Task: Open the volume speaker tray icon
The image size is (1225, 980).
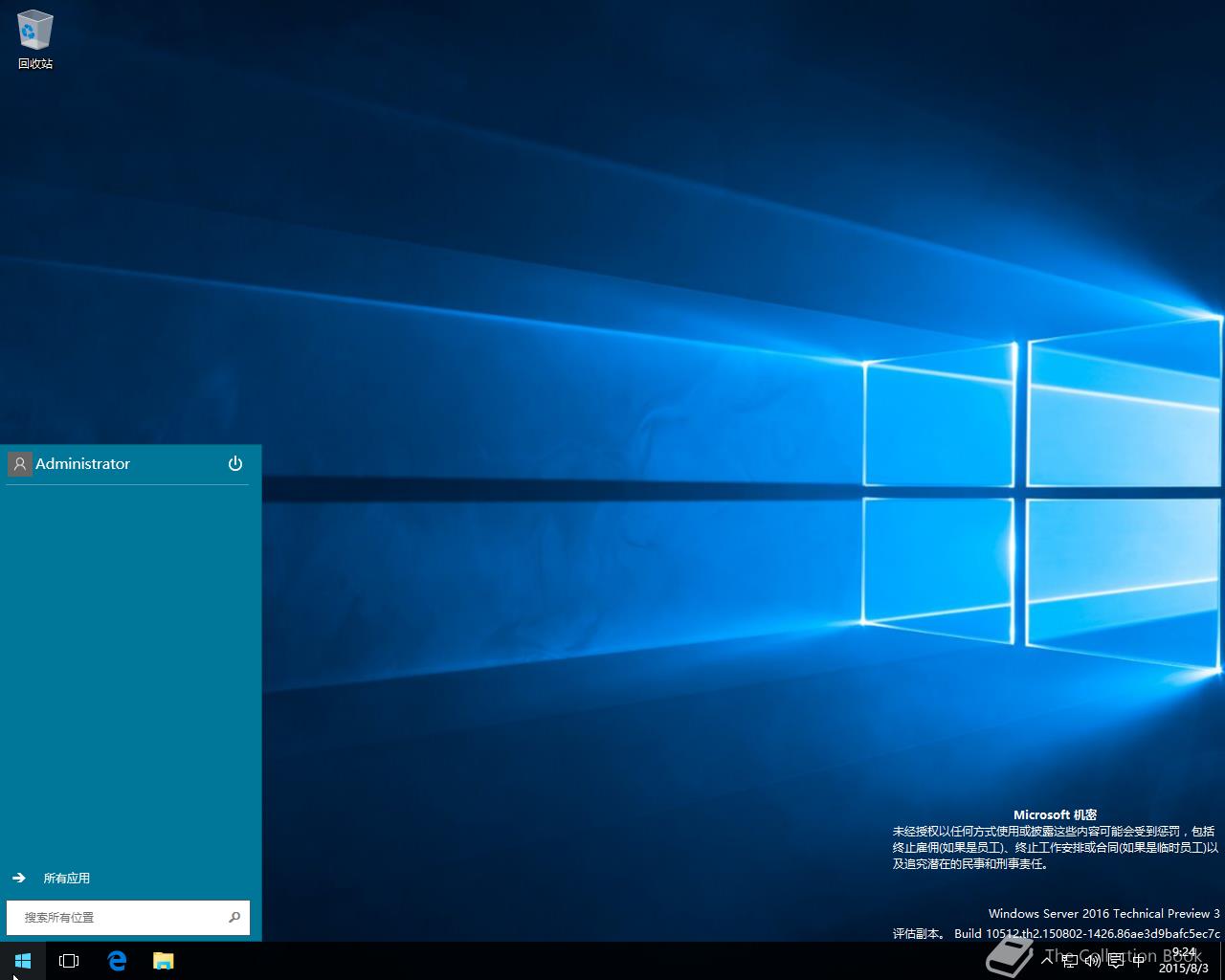Action: click(1093, 961)
